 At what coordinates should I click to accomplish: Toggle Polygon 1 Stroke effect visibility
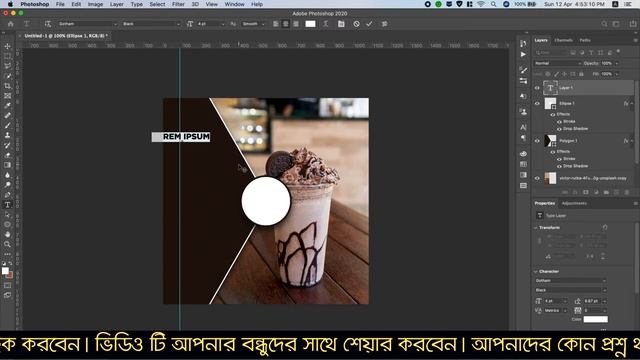(x=559, y=159)
